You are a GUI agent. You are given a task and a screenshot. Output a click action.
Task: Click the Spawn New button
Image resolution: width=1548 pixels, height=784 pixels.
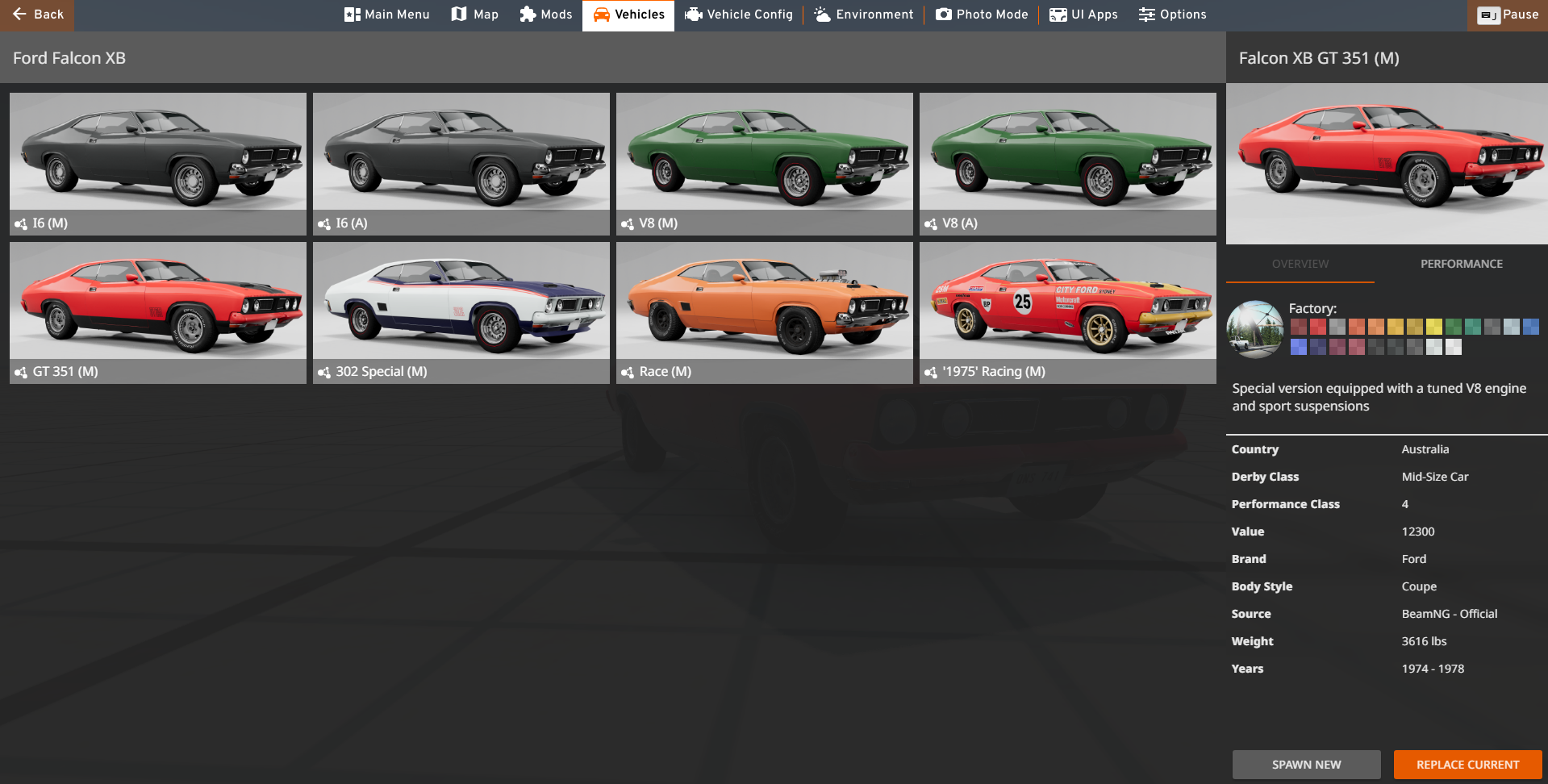[1307, 765]
